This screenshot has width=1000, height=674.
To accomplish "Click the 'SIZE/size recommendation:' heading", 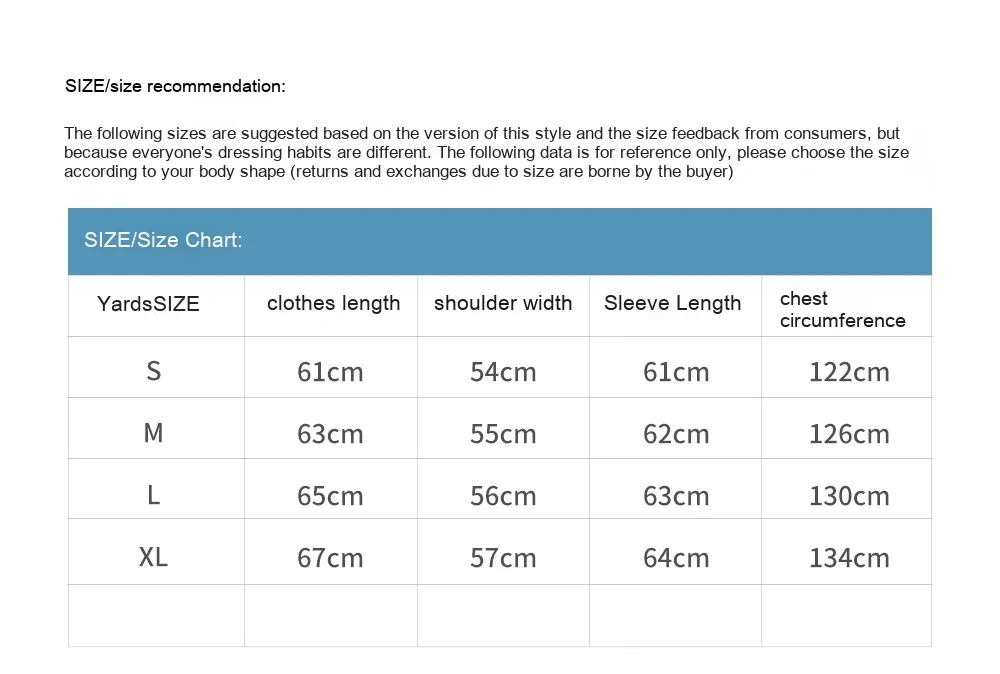I will coord(175,86).
